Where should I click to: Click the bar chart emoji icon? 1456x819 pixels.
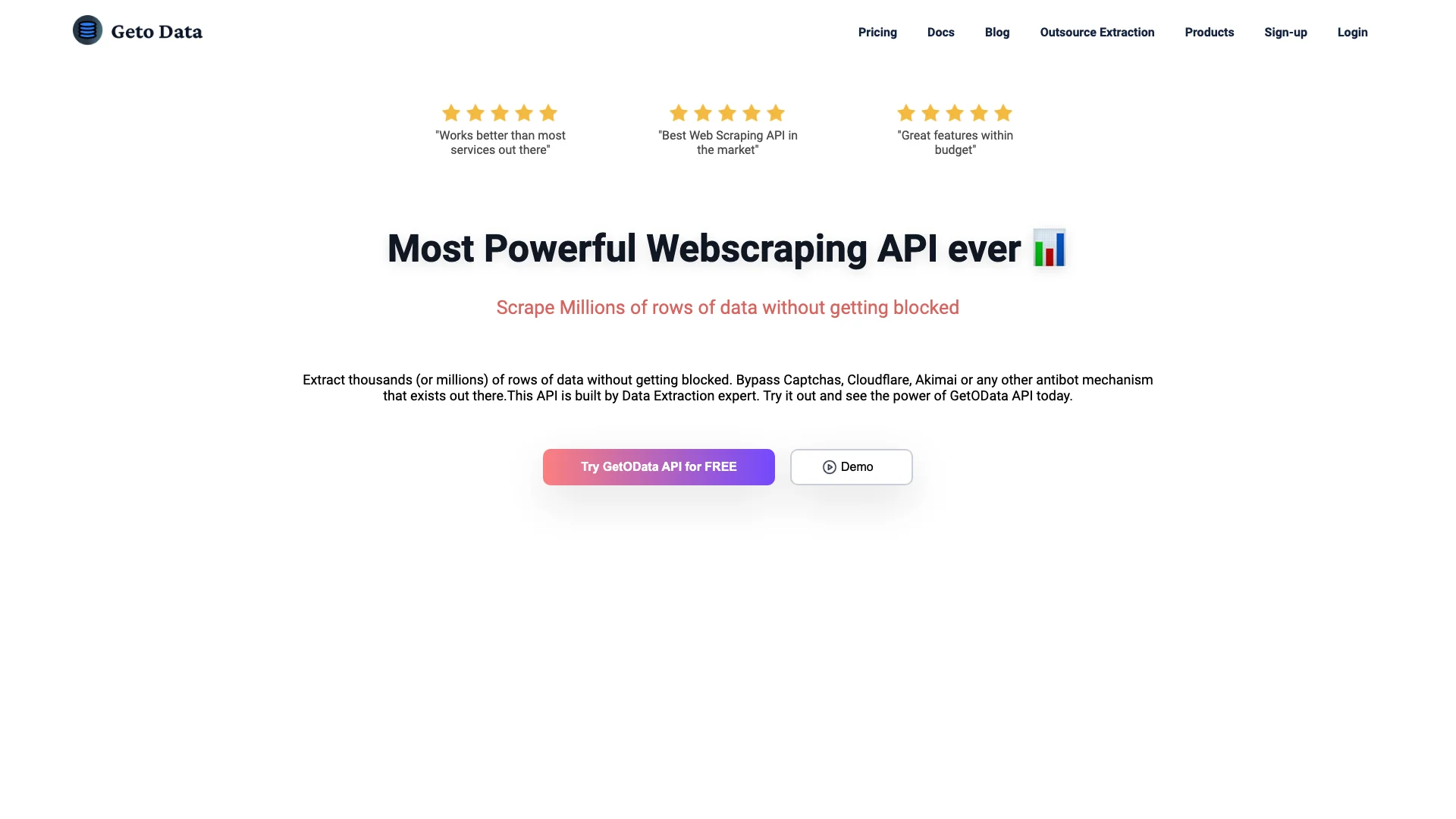[x=1050, y=248]
